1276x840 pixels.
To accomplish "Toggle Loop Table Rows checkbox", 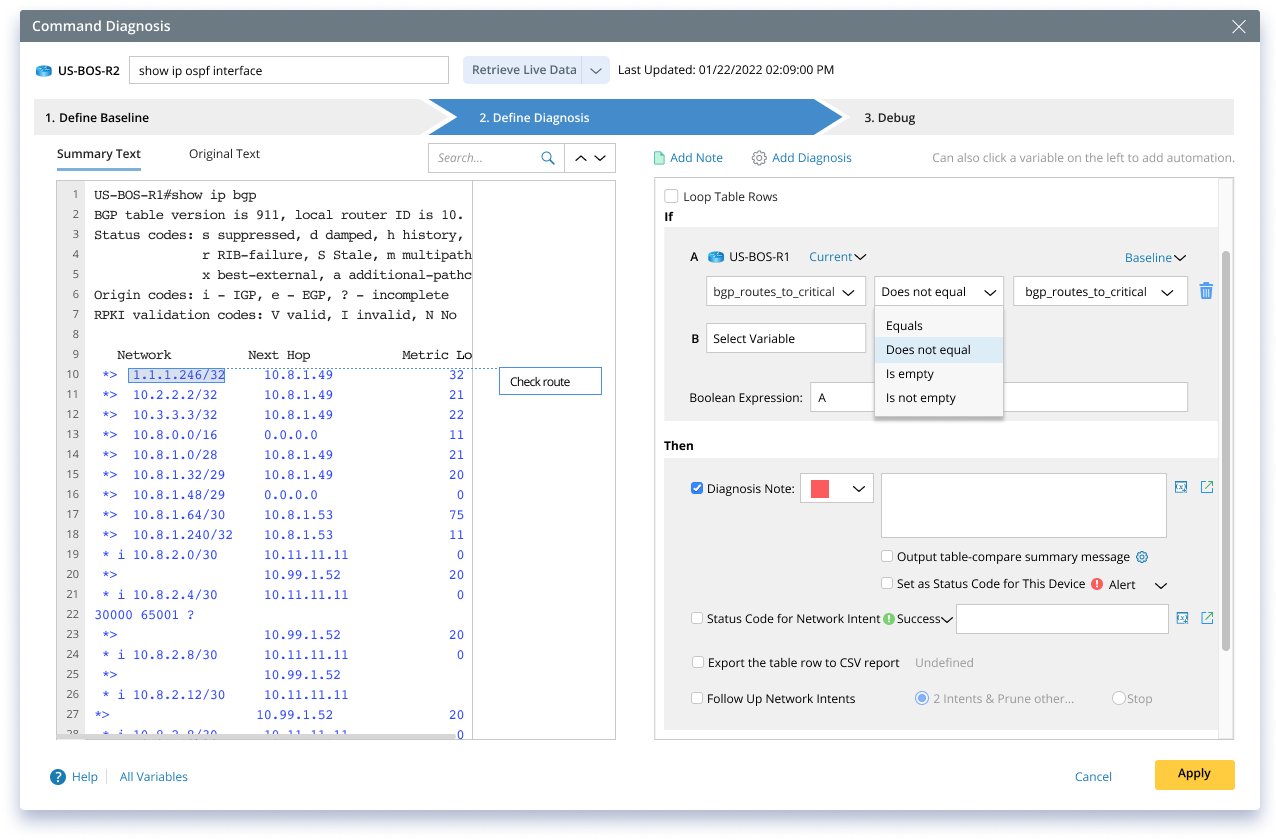I will [x=672, y=197].
